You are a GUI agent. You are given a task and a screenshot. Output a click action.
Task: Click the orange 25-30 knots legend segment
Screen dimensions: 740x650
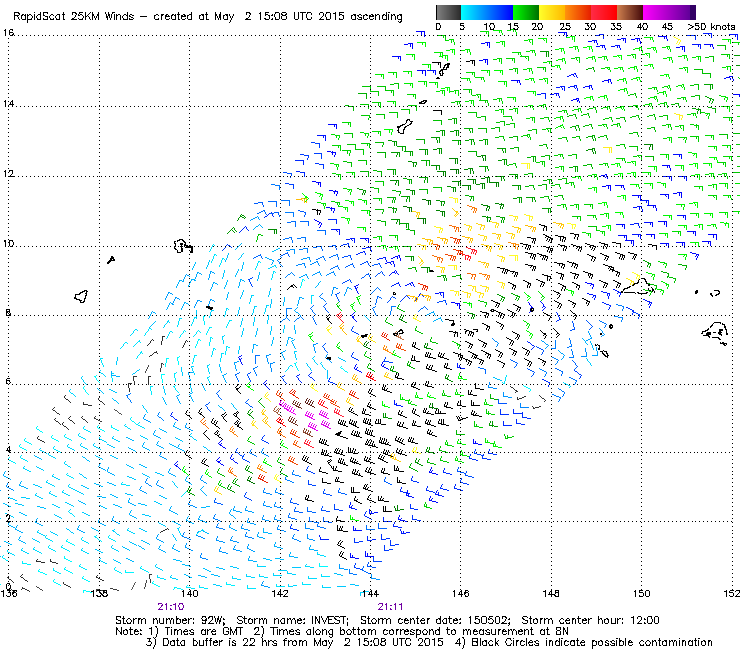click(578, 12)
